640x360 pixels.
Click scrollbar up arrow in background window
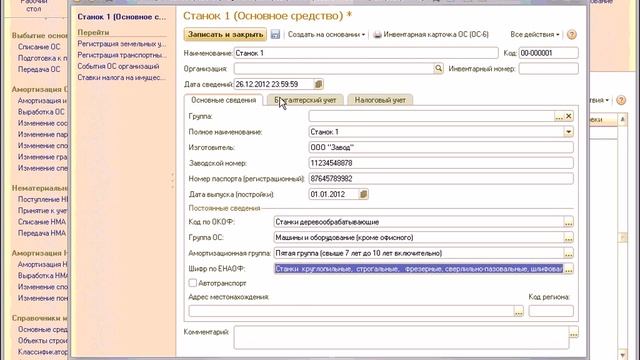point(622,119)
